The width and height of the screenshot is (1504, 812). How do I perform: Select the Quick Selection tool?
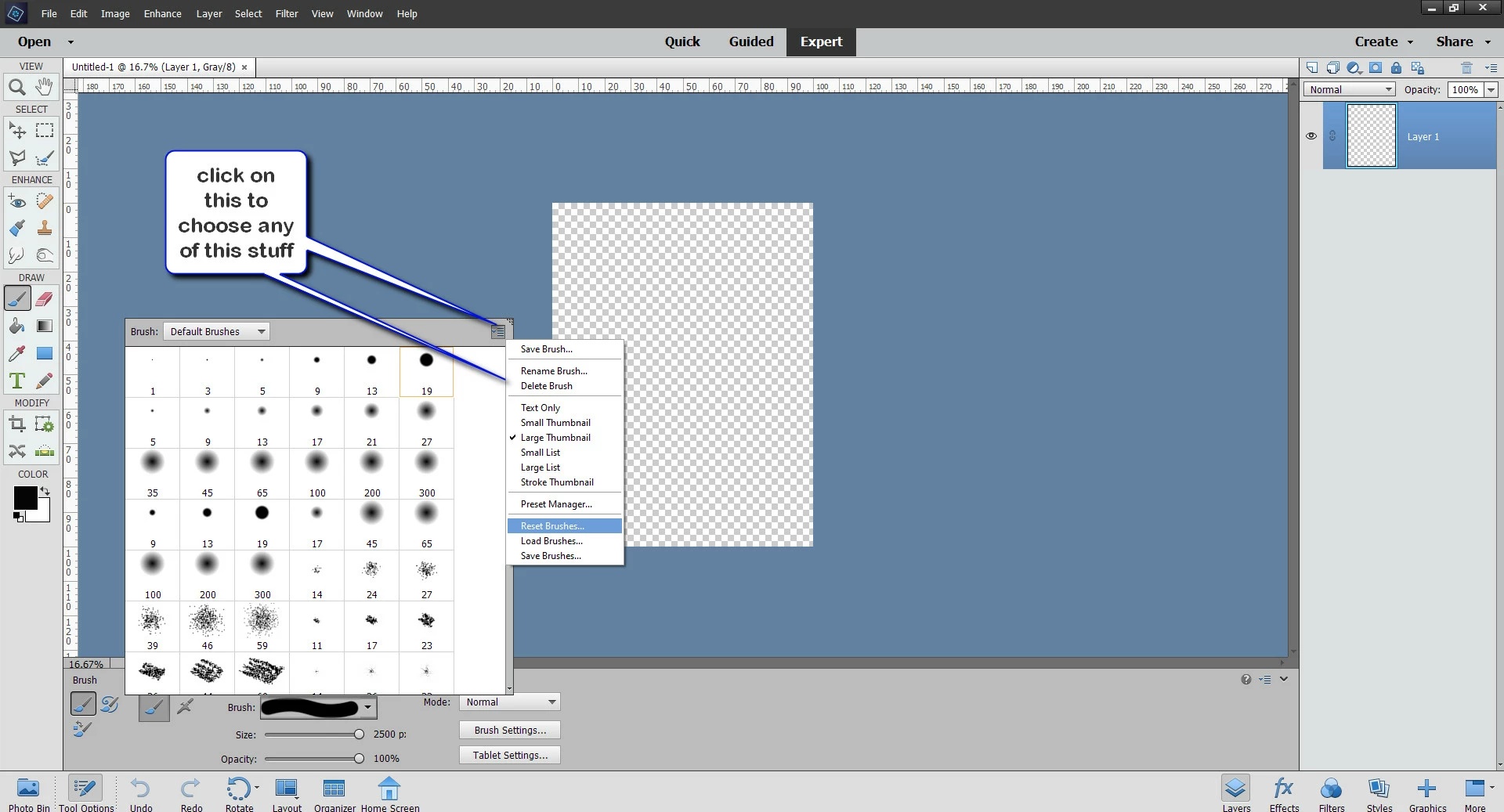click(x=45, y=157)
